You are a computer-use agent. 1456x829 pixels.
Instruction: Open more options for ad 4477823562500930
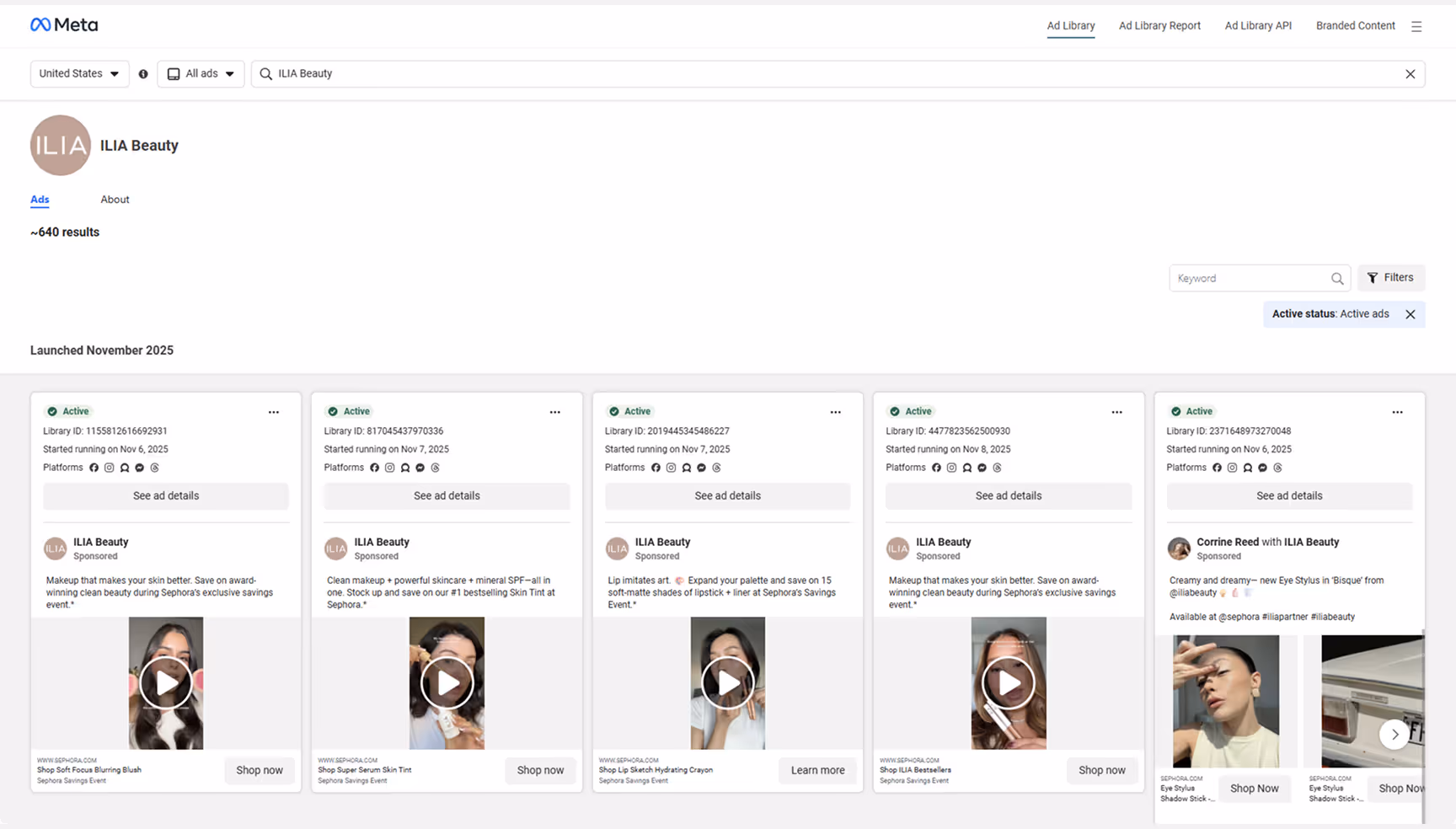tap(1116, 412)
